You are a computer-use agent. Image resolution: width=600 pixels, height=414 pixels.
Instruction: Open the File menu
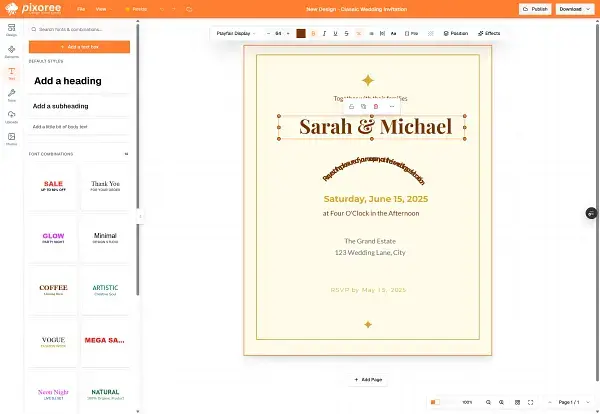pyautogui.click(x=79, y=8)
